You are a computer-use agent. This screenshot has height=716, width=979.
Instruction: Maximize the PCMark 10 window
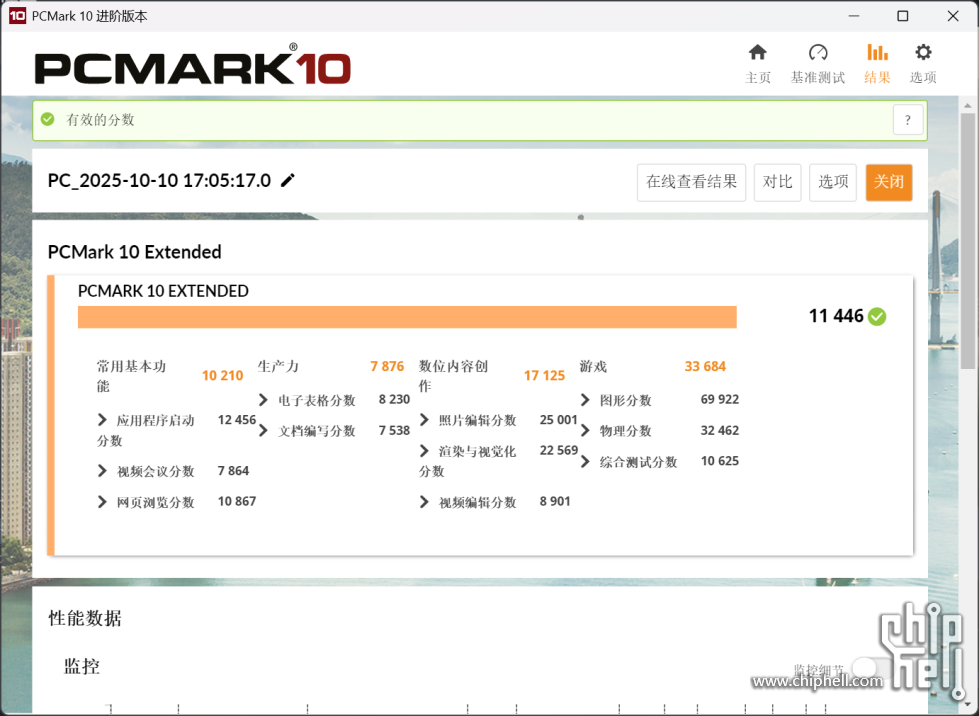click(x=903, y=16)
